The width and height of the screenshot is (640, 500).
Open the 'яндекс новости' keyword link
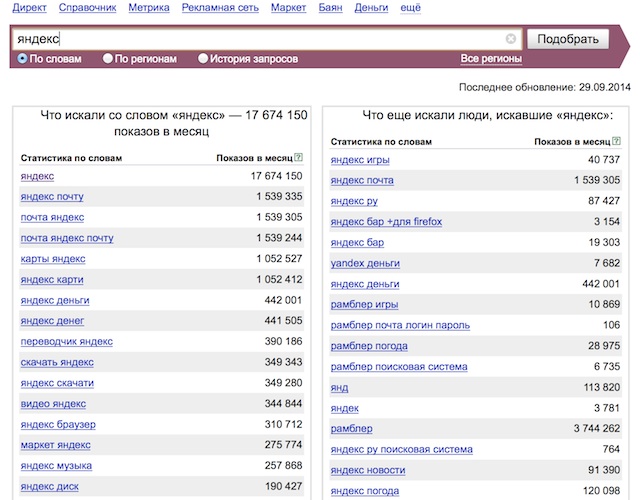[x=368, y=471]
